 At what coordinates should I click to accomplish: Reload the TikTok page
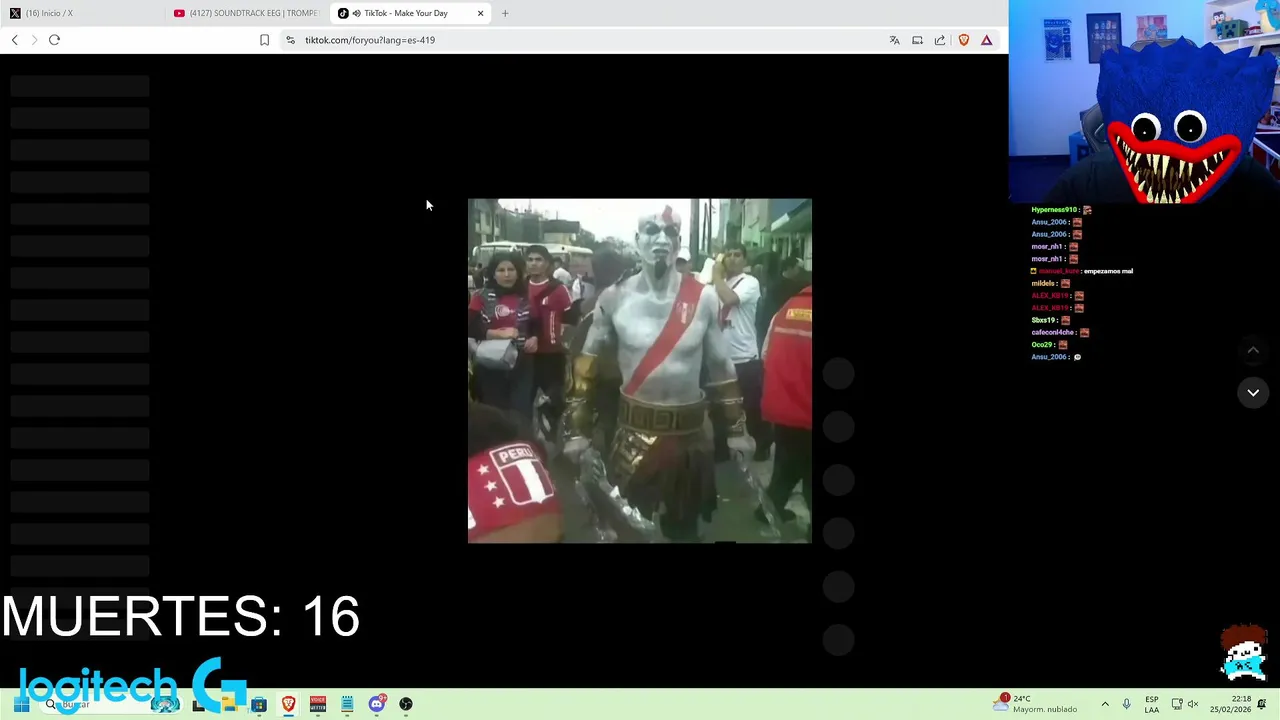pos(54,40)
